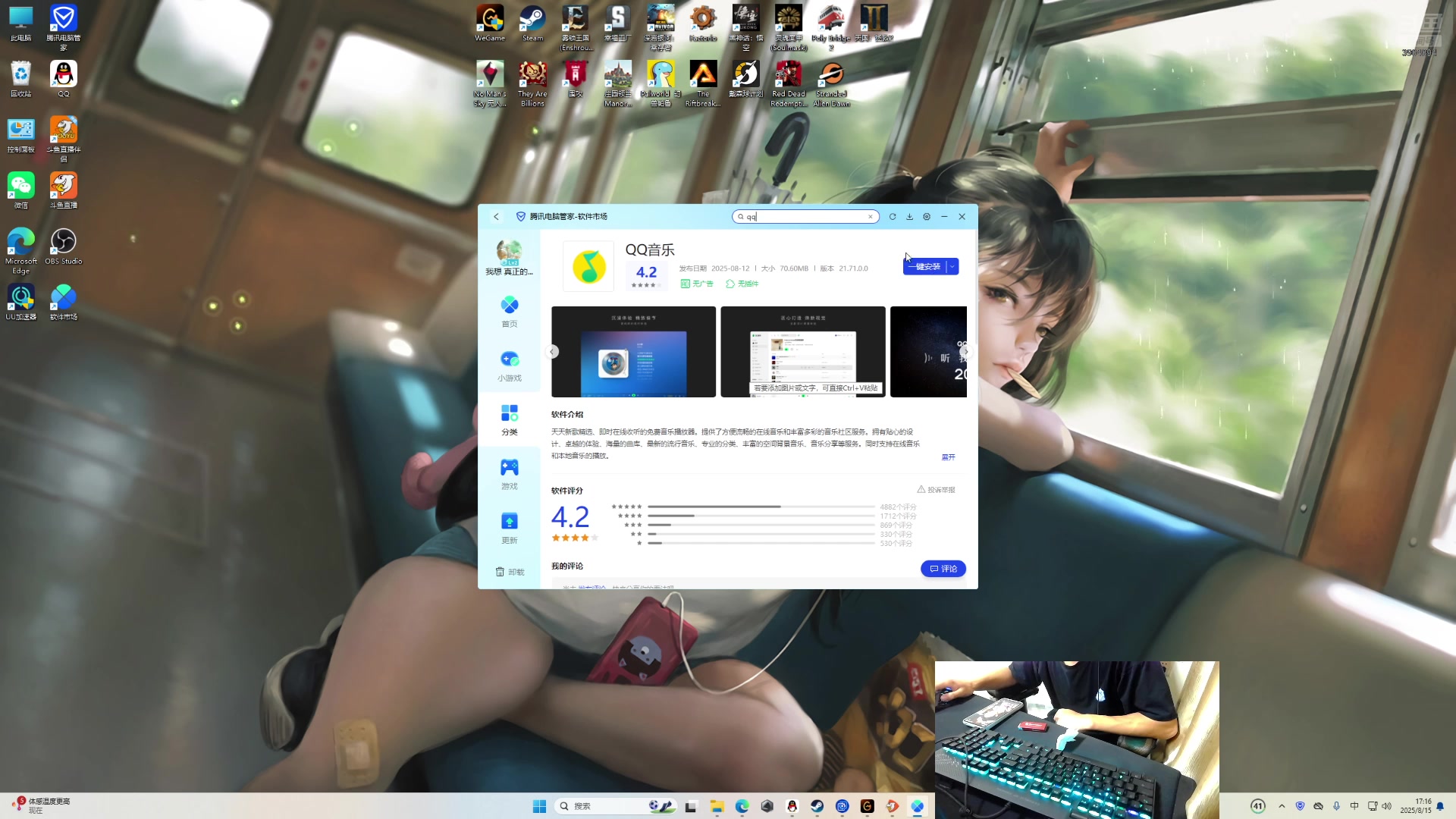Viewport: 1456px width, 819px height.
Task: Open Steam desktop shortcut
Action: pyautogui.click(x=532, y=23)
